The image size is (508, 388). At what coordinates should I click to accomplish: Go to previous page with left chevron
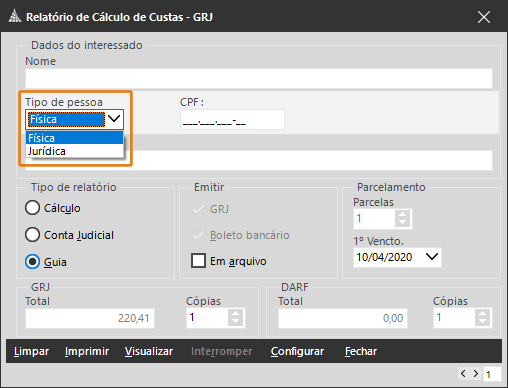463,374
